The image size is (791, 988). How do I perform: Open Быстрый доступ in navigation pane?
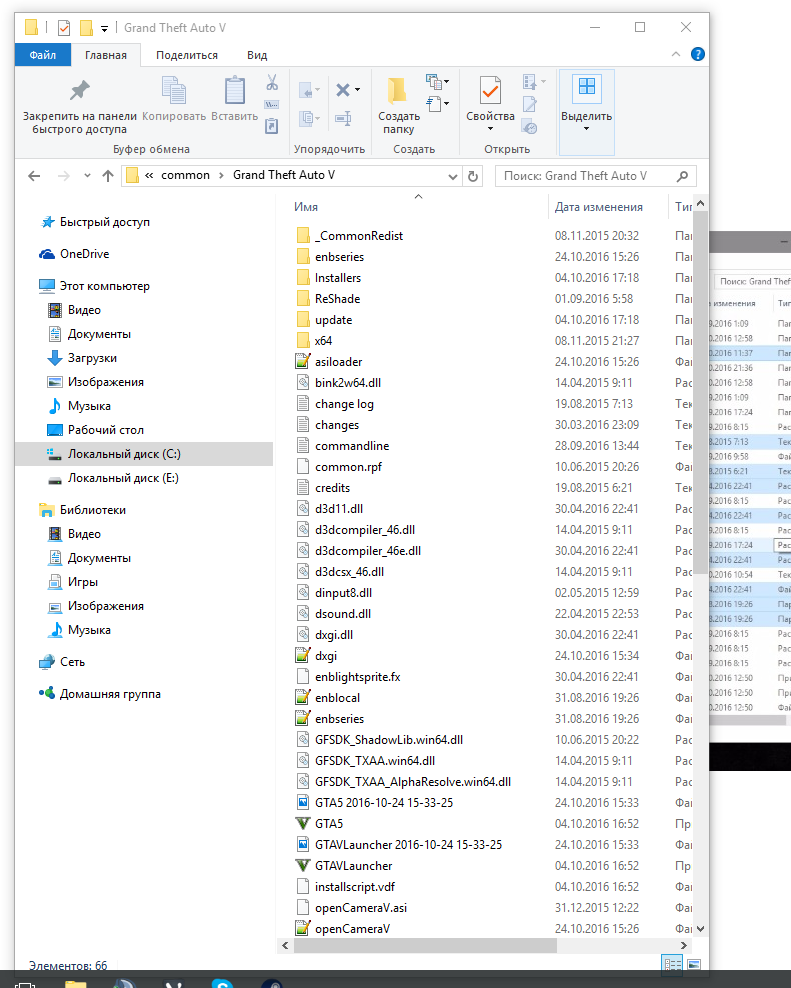pos(105,222)
